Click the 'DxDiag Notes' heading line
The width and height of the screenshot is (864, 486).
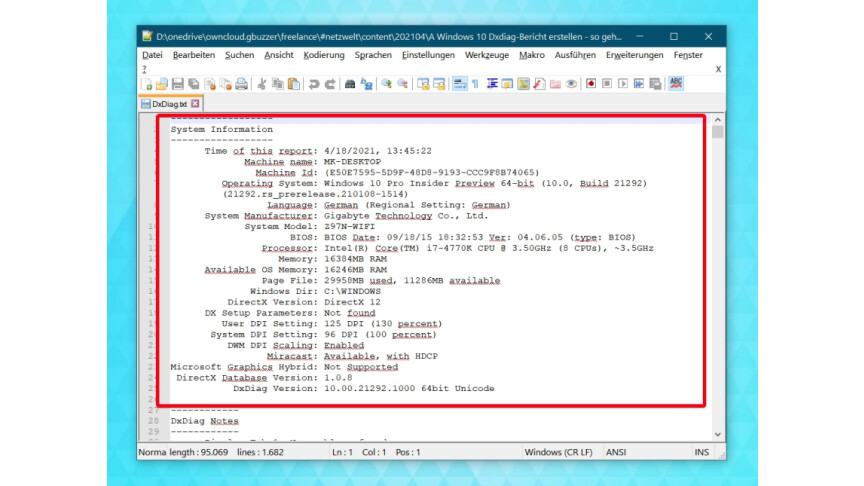click(x=204, y=420)
